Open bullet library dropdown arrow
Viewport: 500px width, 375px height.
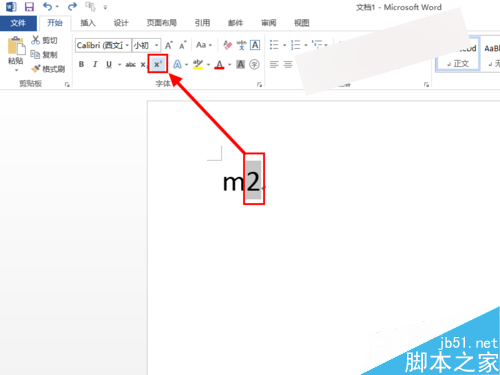click(x=284, y=45)
